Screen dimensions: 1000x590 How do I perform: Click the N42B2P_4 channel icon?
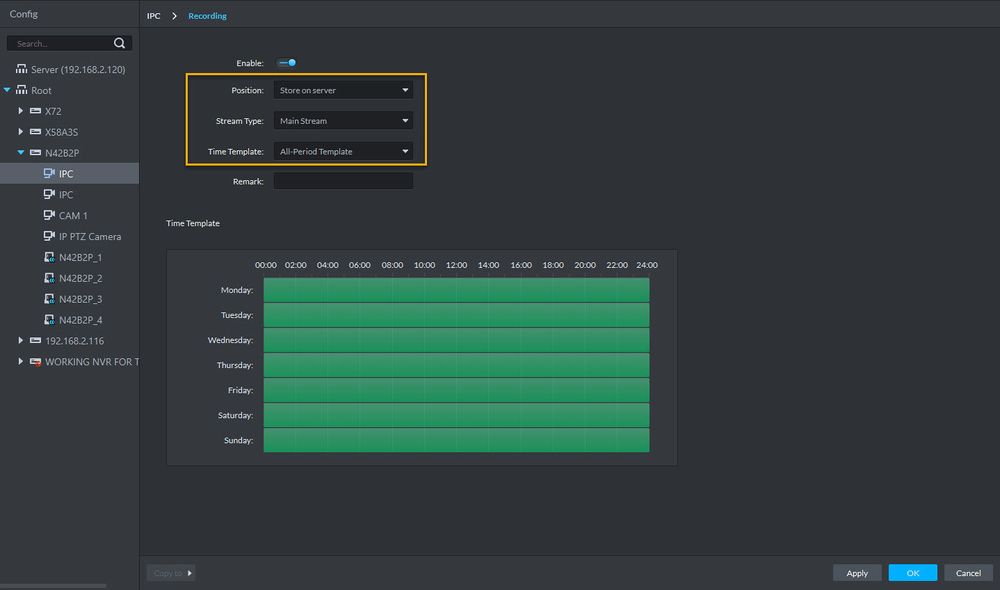point(49,321)
